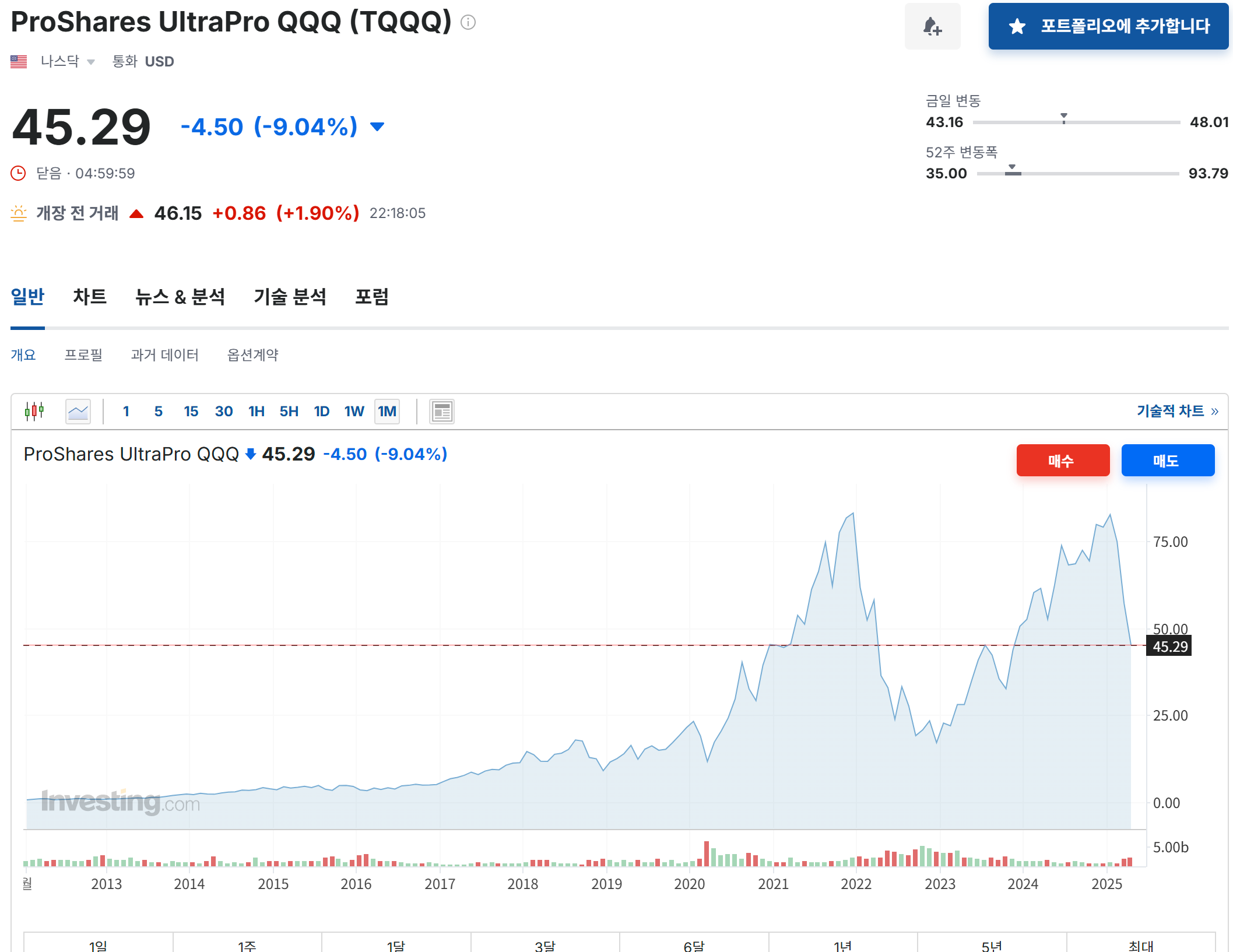Click the red 매수 button
This screenshot has height=952, width=1233.
click(x=1063, y=460)
